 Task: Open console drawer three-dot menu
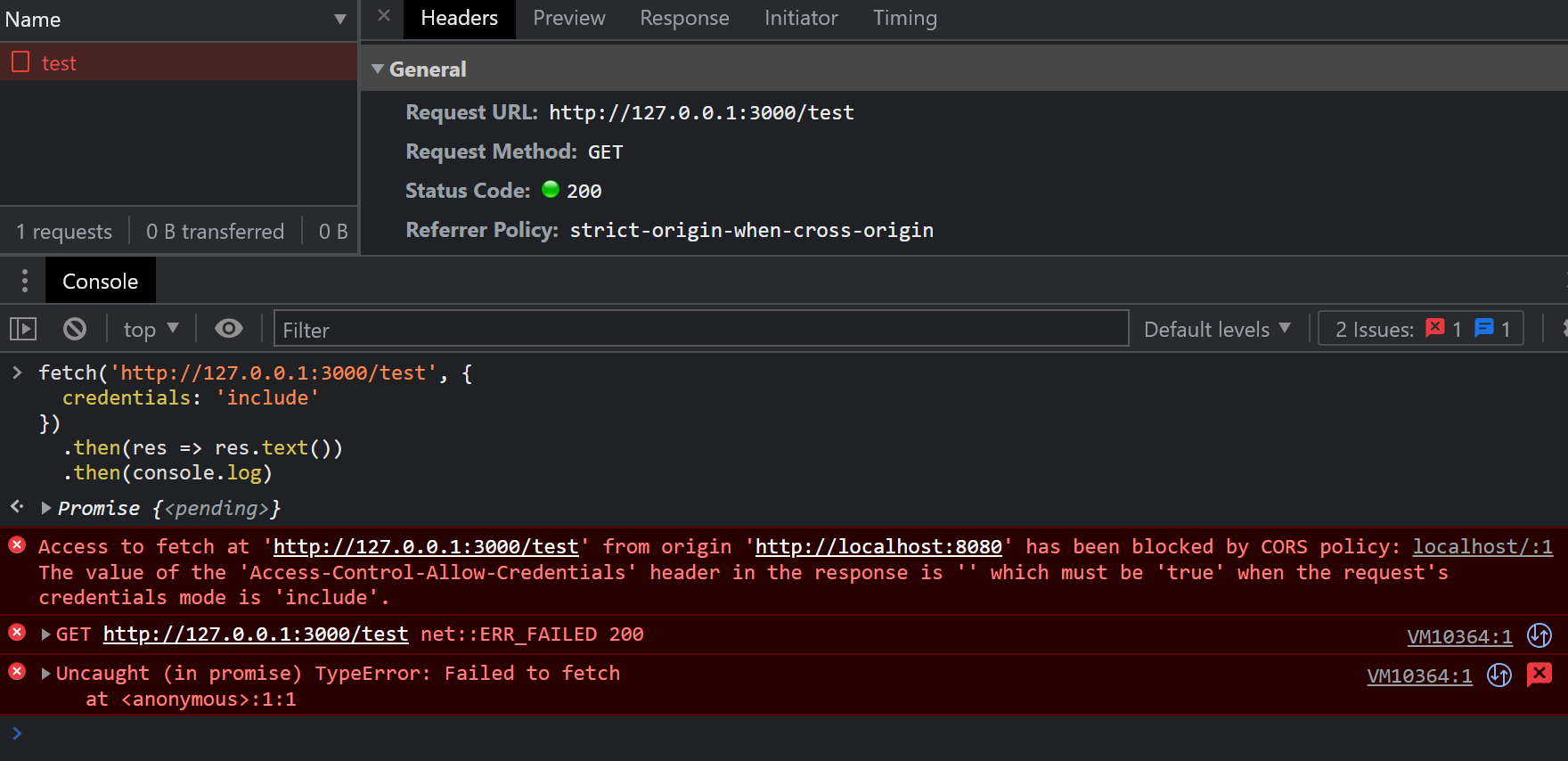24,281
